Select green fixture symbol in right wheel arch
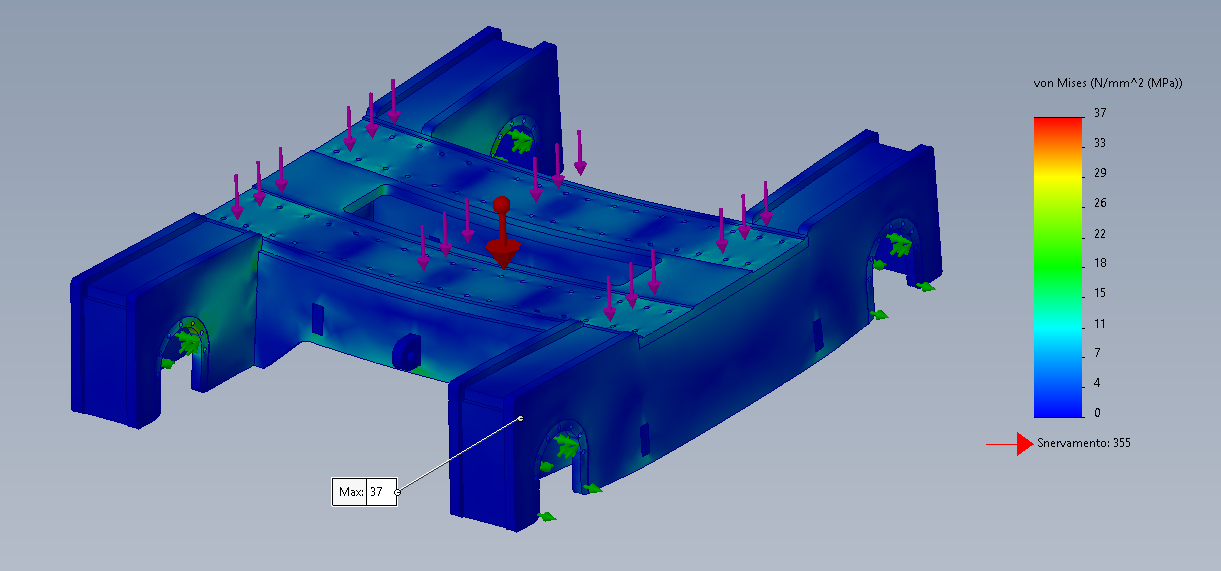This screenshot has width=1221, height=571. point(898,243)
